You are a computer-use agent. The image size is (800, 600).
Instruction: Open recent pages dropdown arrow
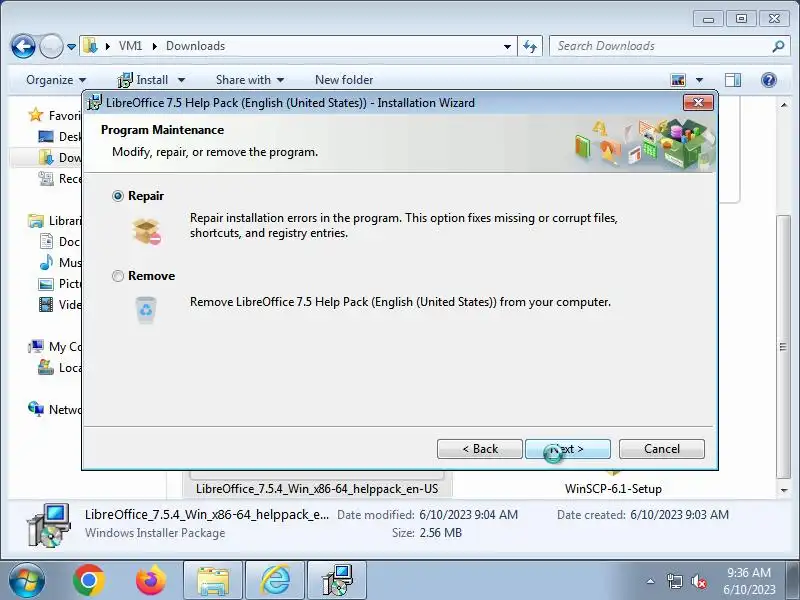[x=71, y=47]
